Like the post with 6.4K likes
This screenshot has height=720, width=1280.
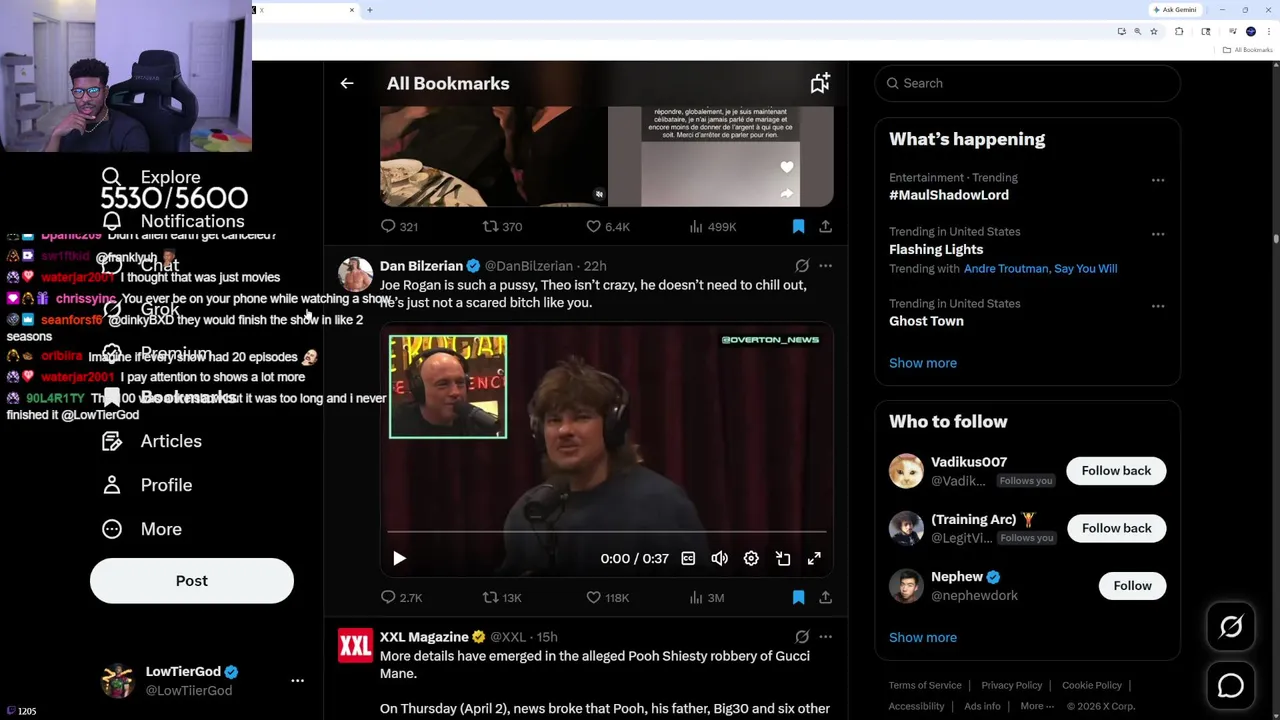[607, 227]
